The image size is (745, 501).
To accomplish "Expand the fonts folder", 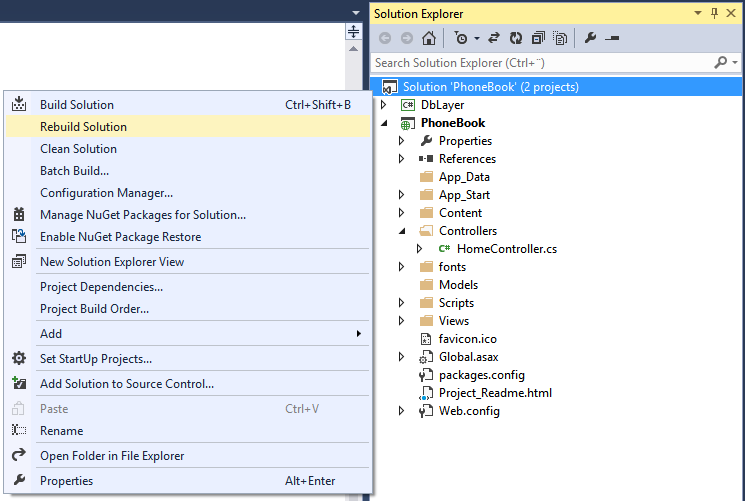I will [x=402, y=267].
